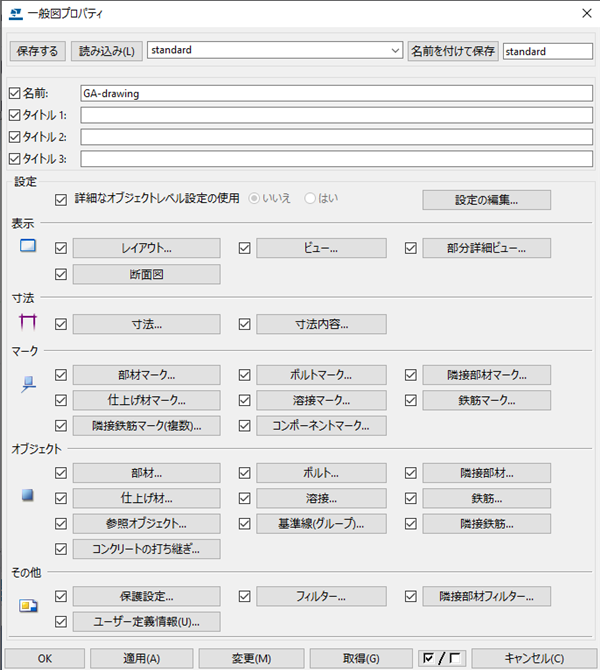Click the 設定の編集 button
600x670 pixels.
point(486,199)
